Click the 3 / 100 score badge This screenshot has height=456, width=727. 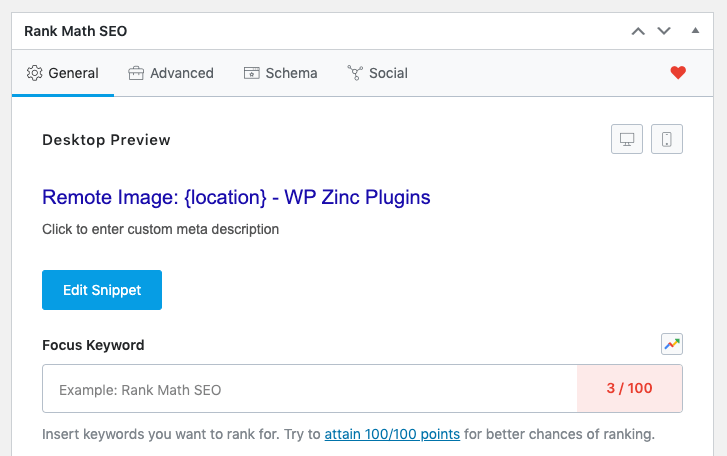tap(630, 388)
